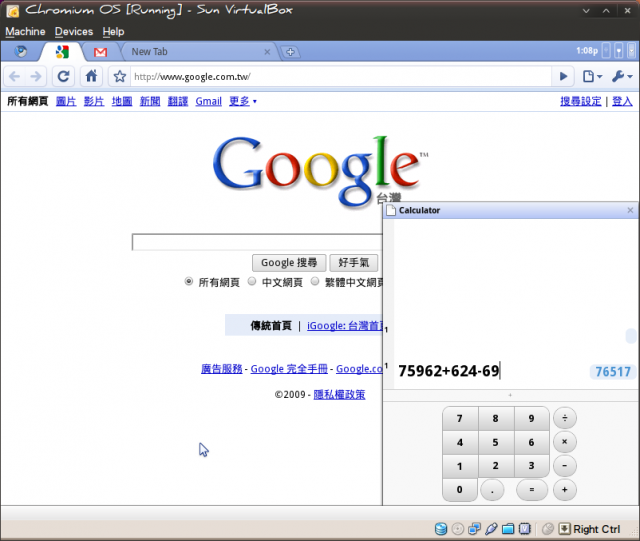Click the VirtualBox USB status icon
The width and height of the screenshot is (640, 541).
coord(491,529)
